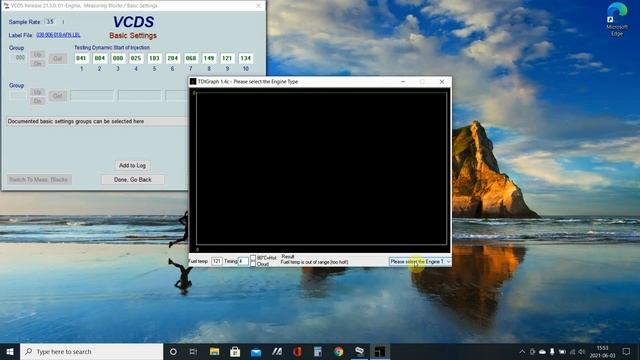The height and width of the screenshot is (360, 640).
Task: Open the Office icon on the taskbar
Action: coord(297,351)
